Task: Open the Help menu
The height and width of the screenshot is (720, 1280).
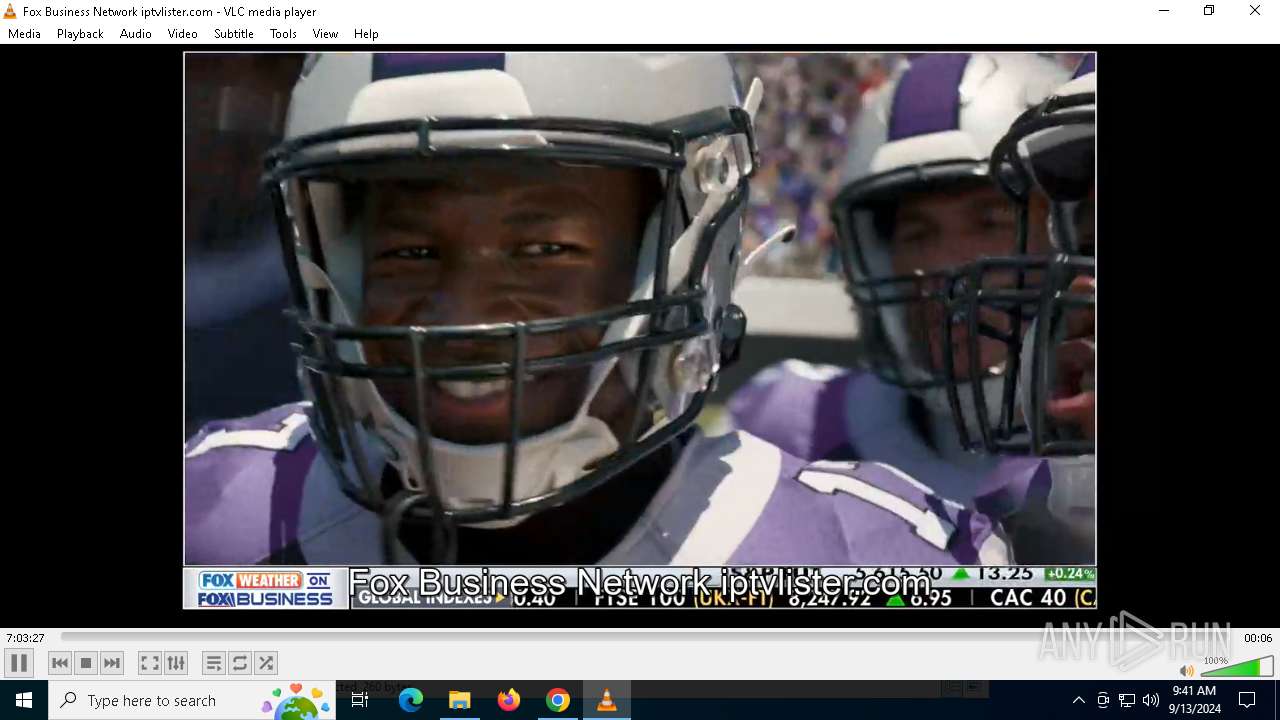Action: click(x=366, y=34)
